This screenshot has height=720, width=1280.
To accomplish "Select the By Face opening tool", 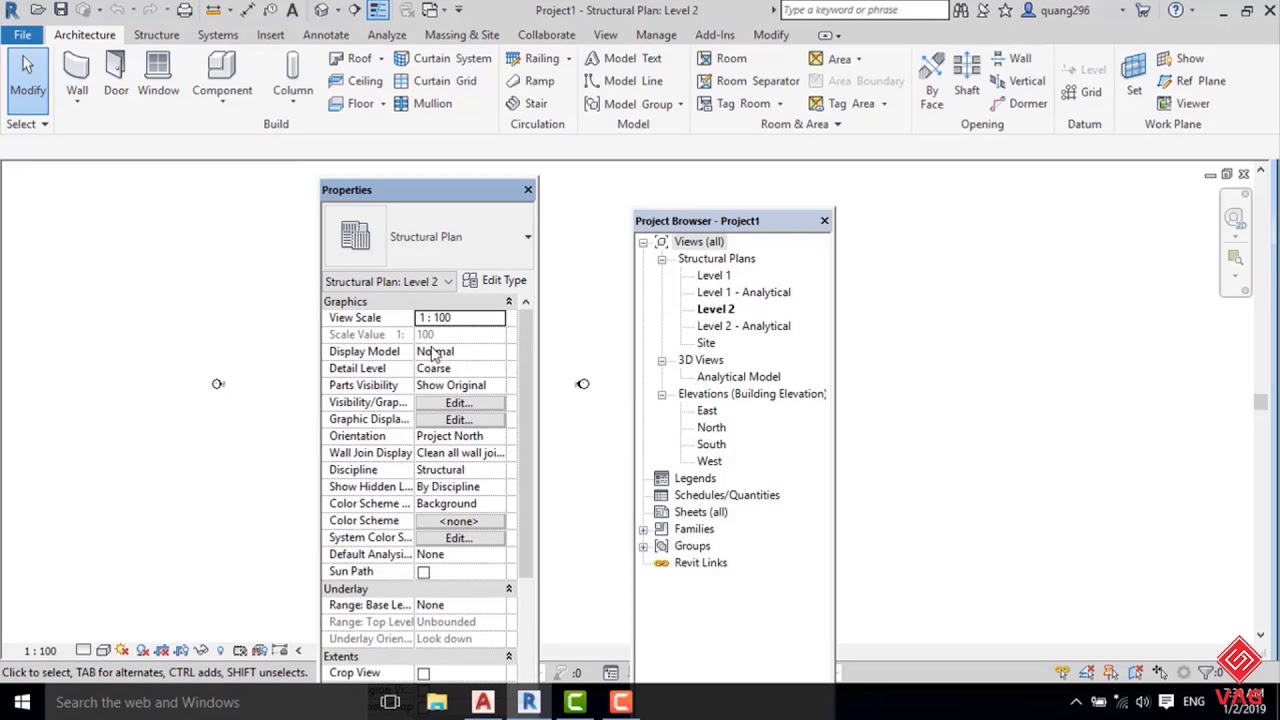I will 931,80.
